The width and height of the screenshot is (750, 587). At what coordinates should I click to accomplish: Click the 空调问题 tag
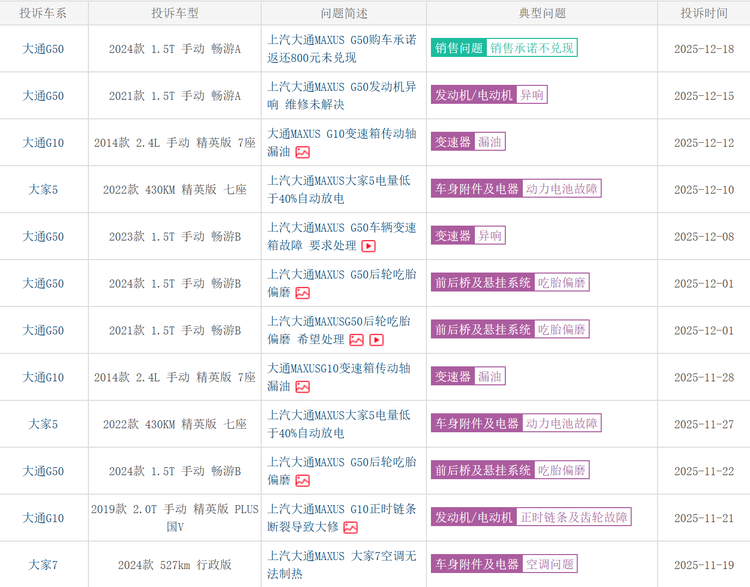[550, 565]
